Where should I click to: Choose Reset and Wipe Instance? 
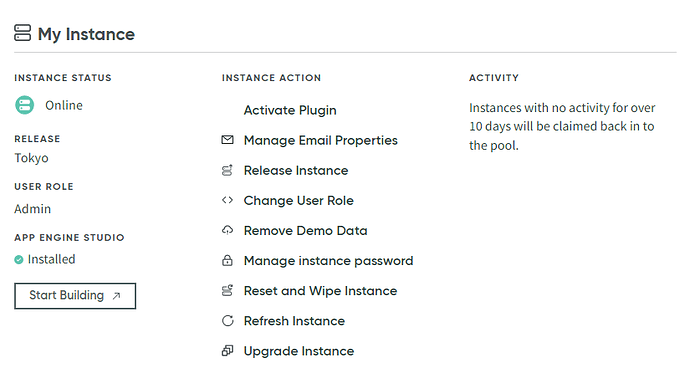tap(320, 291)
